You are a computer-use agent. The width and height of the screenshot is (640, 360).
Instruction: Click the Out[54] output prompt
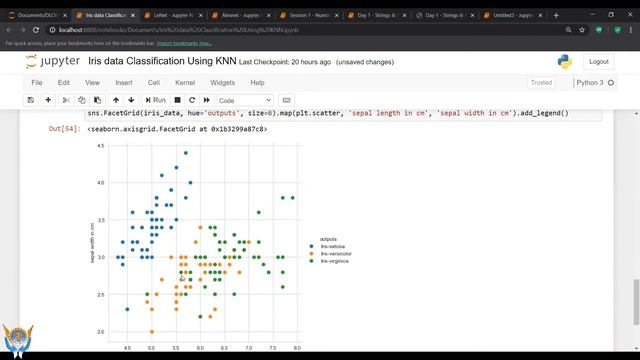point(64,129)
